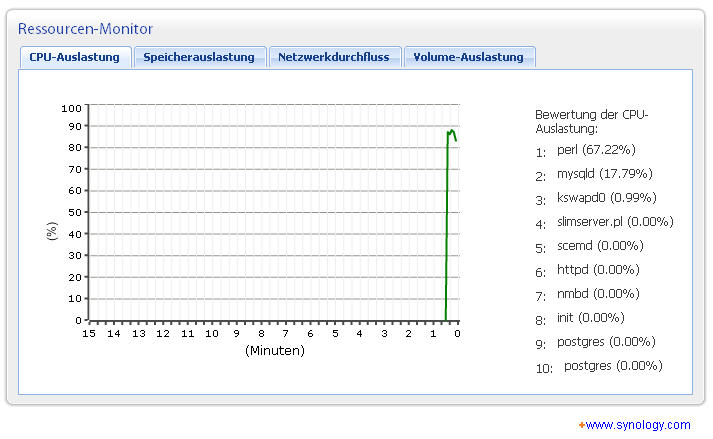Click the (%) y-axis label
713x439 pixels.
[52, 231]
